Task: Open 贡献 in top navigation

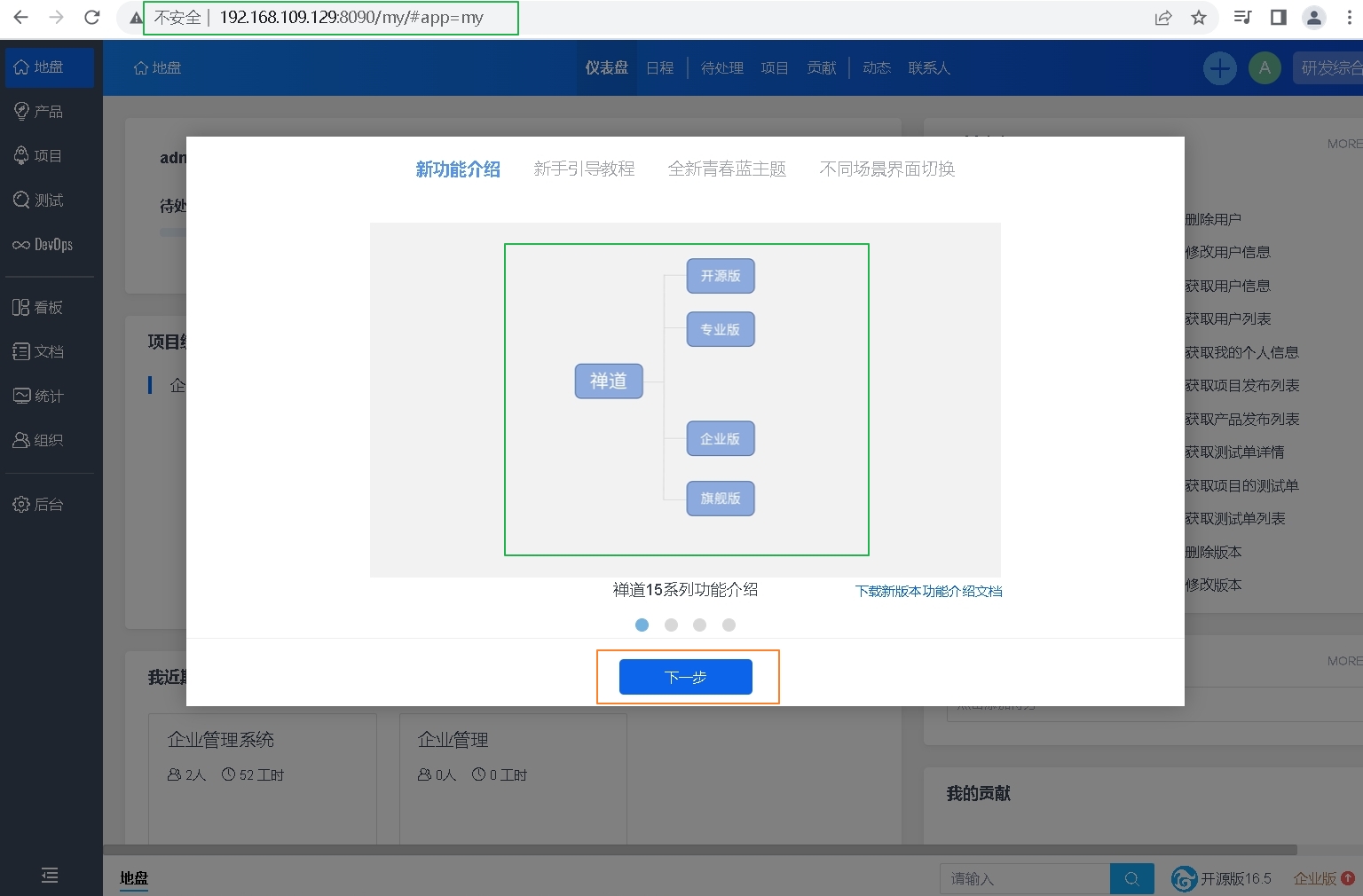Action: click(822, 68)
